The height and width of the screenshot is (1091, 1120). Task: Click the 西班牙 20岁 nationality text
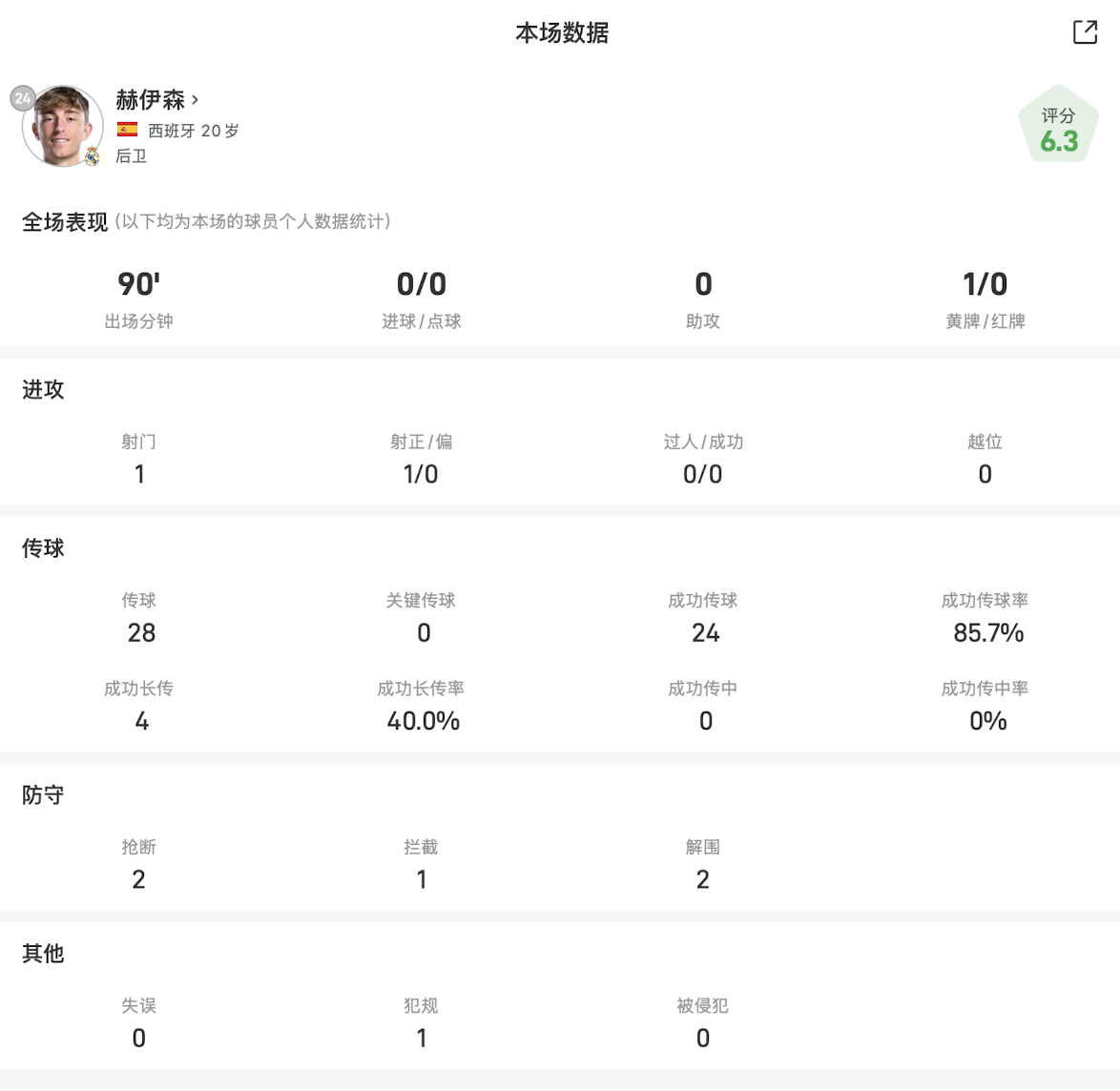pyautogui.click(x=193, y=131)
